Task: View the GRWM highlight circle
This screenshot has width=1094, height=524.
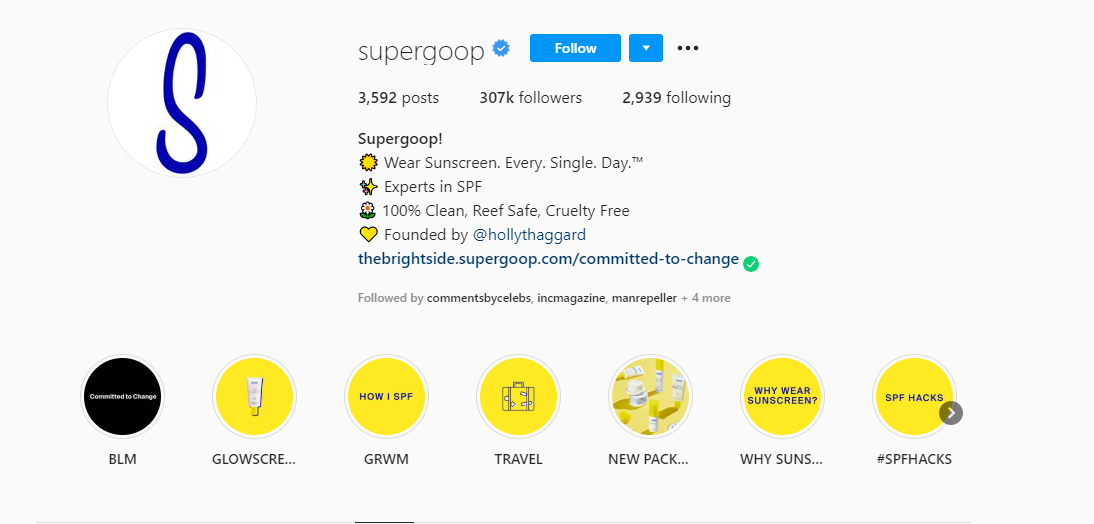Action: point(385,397)
